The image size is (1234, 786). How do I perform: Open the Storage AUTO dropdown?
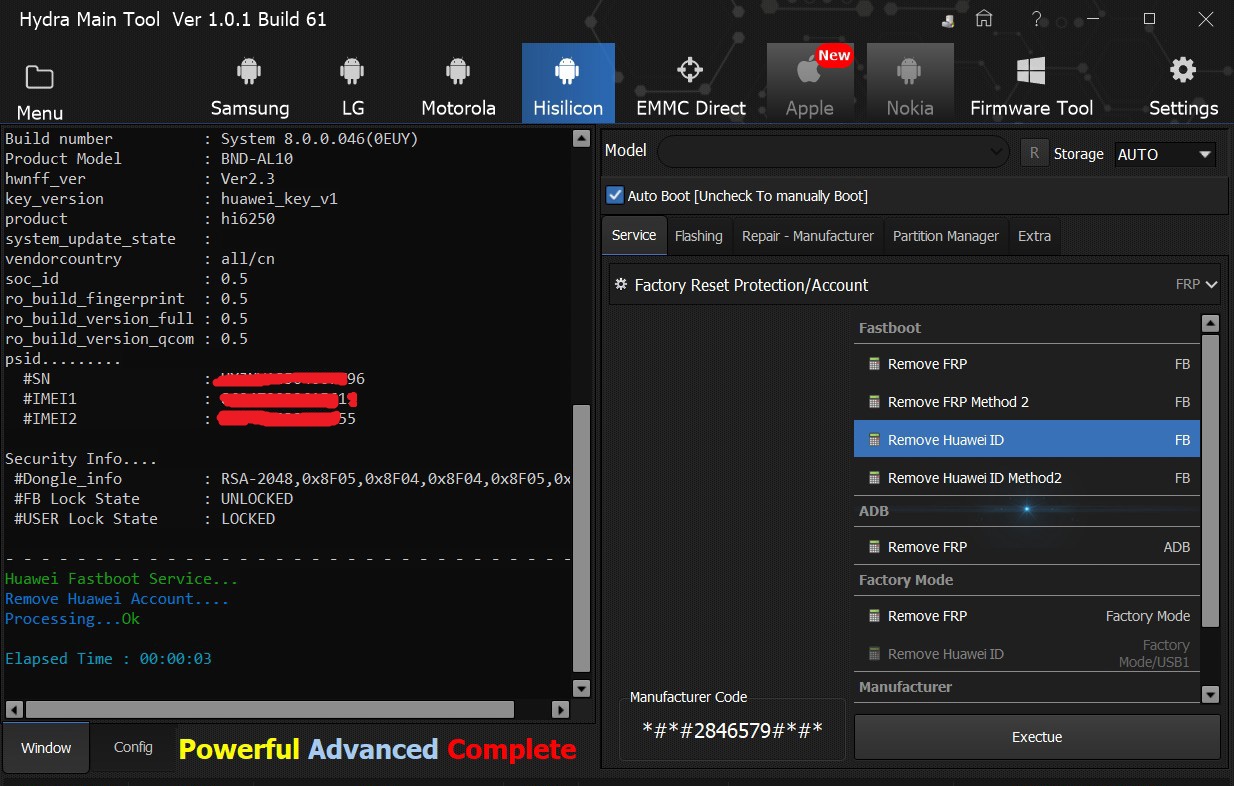pyautogui.click(x=1164, y=154)
